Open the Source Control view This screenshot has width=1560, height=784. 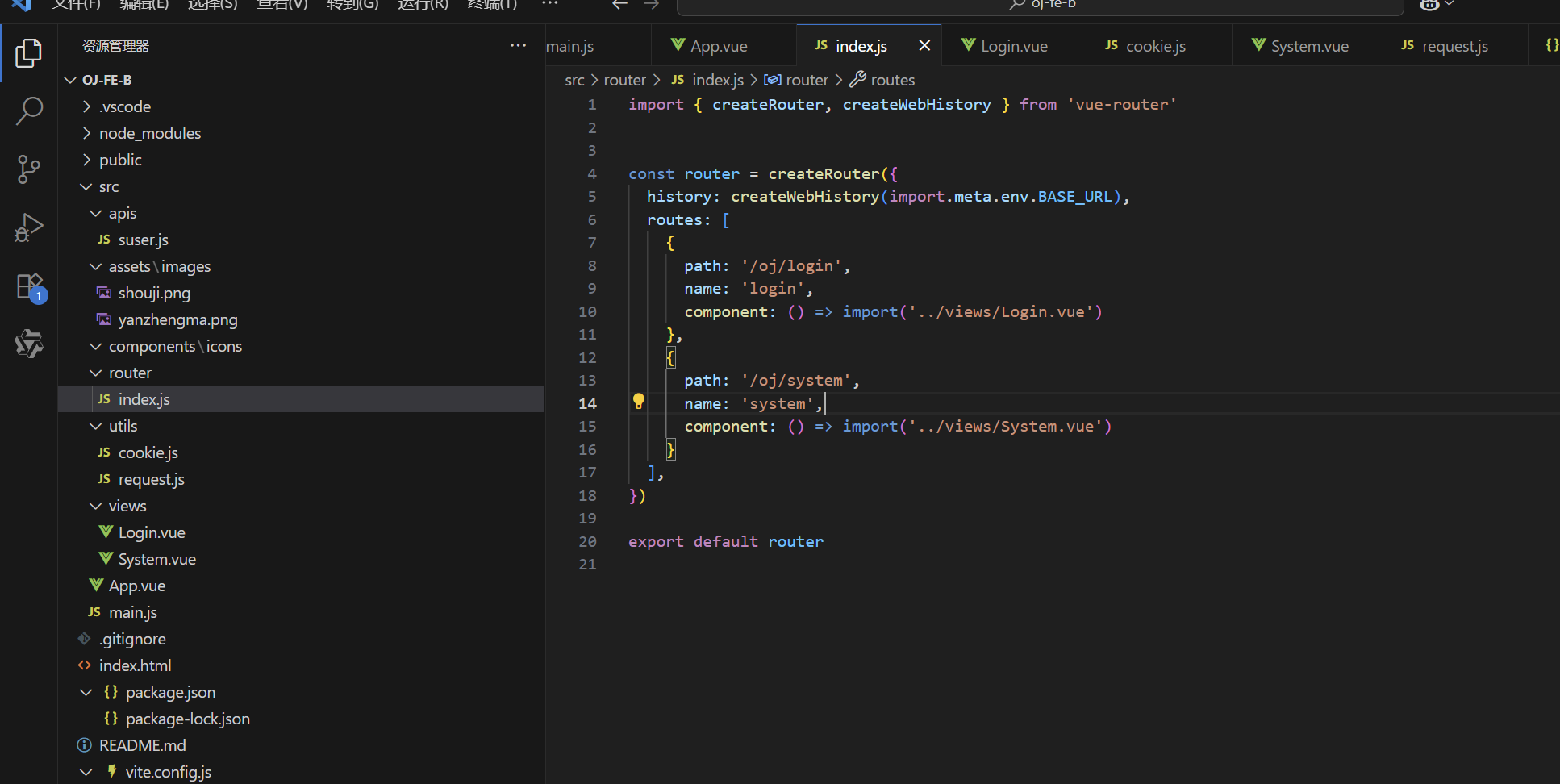point(29,169)
